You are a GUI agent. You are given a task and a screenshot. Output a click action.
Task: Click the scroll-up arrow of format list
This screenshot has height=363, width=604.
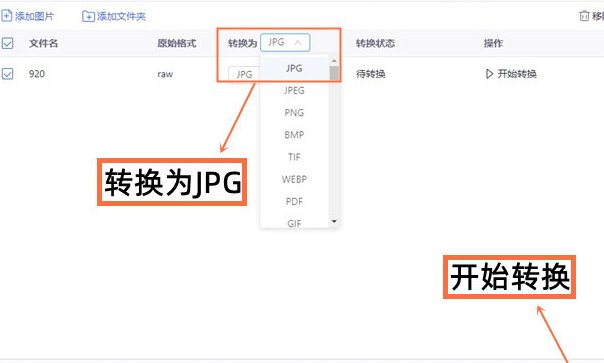click(x=334, y=61)
